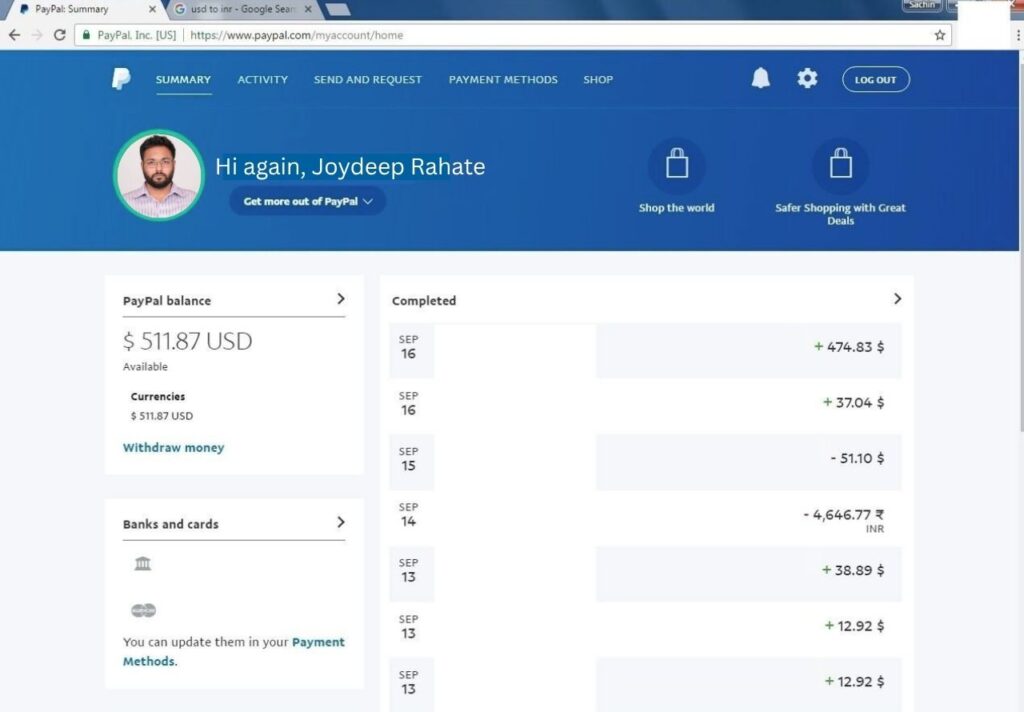
Task: Click the Shop the world bag icon
Action: tap(677, 165)
